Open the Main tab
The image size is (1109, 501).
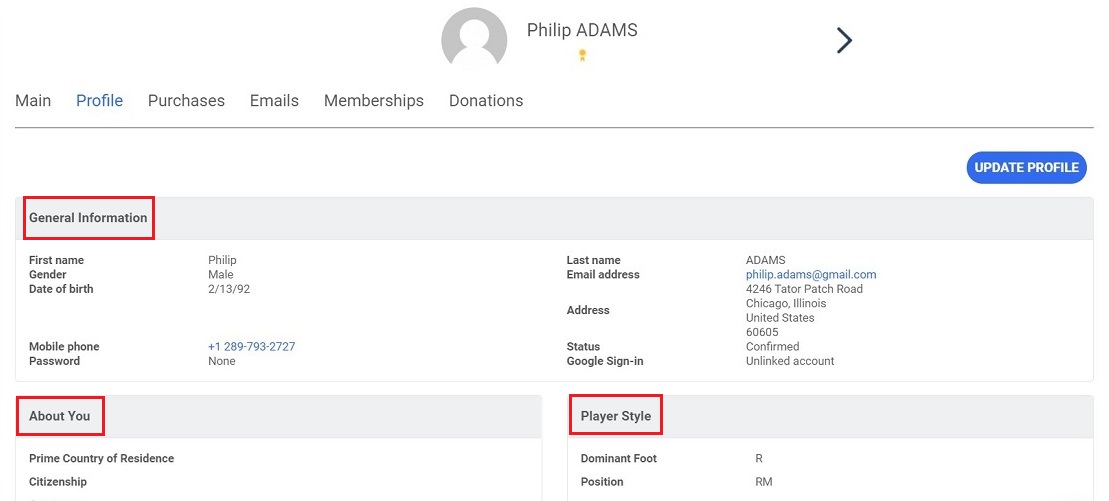point(33,100)
